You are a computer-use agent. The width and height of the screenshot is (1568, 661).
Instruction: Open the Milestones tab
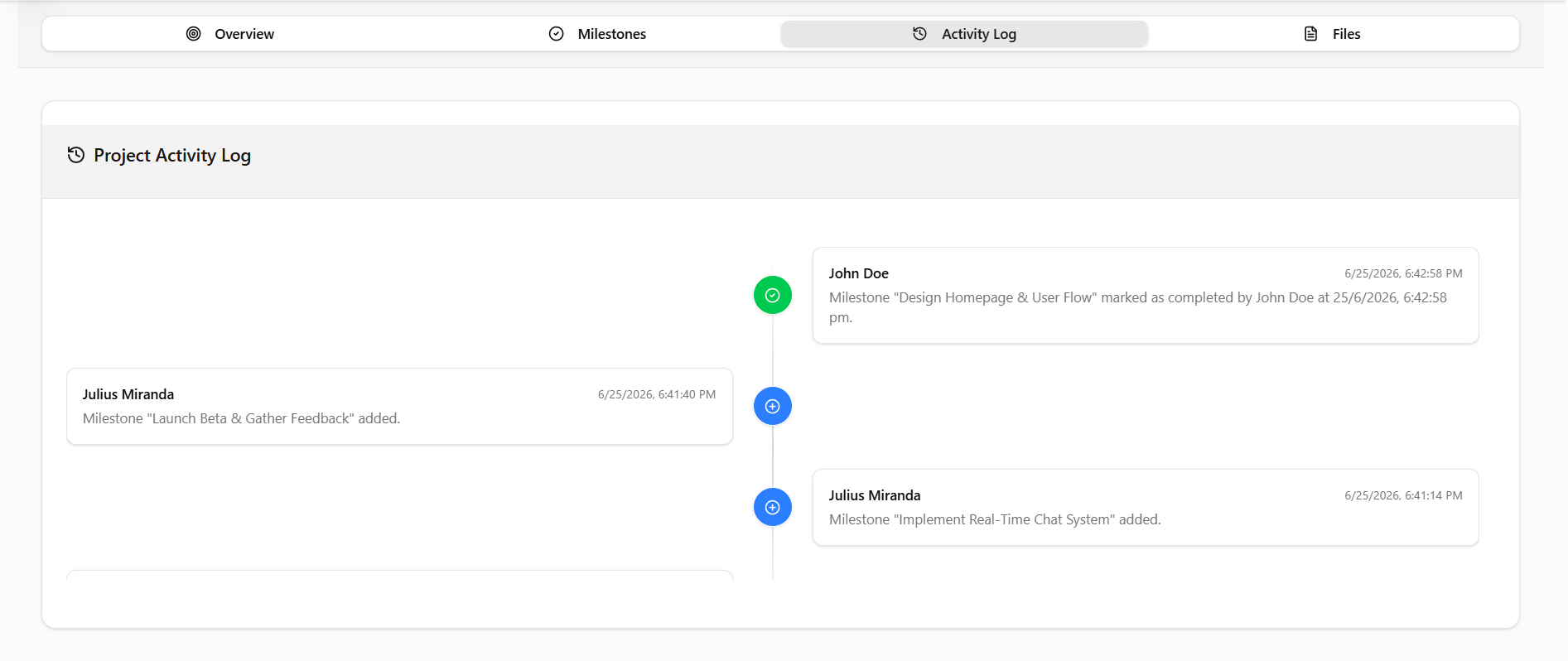click(596, 34)
